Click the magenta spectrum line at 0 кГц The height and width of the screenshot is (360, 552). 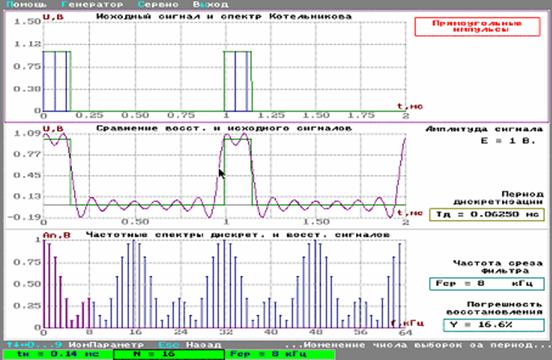click(44, 284)
